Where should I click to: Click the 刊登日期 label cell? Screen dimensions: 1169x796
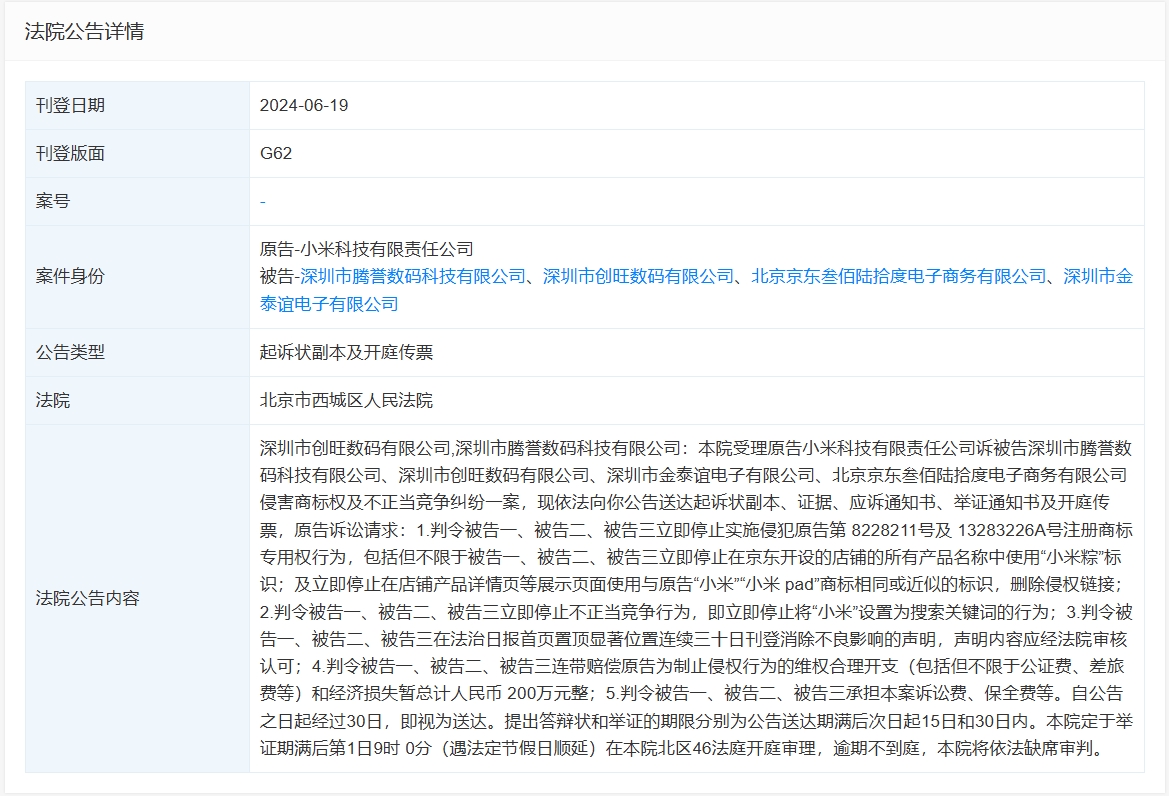pyautogui.click(x=137, y=106)
